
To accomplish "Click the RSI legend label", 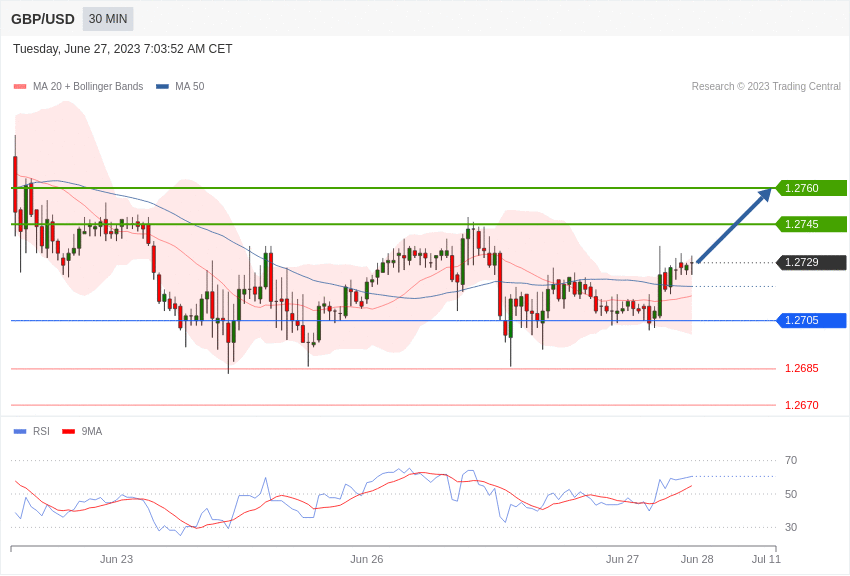I will pos(41,431).
